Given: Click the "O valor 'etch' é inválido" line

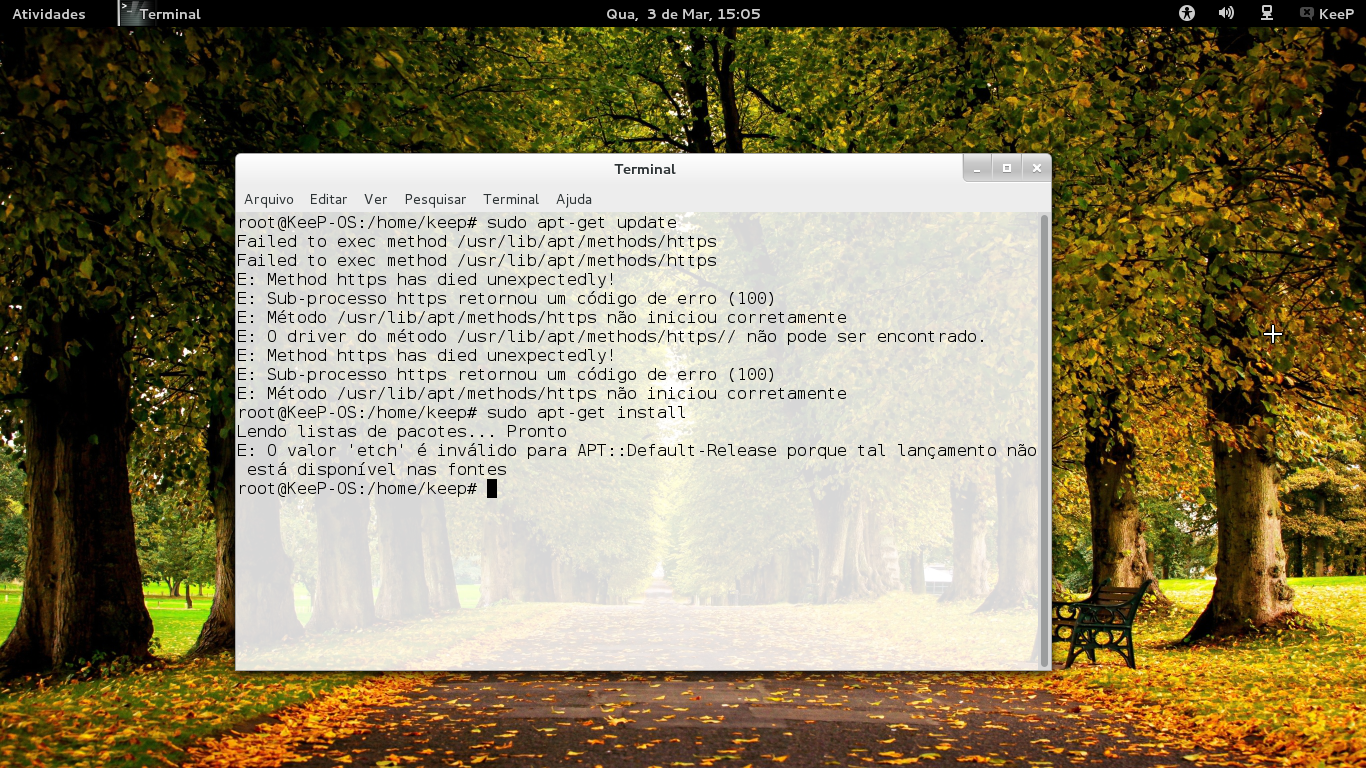Looking at the screenshot, I should point(637,450).
